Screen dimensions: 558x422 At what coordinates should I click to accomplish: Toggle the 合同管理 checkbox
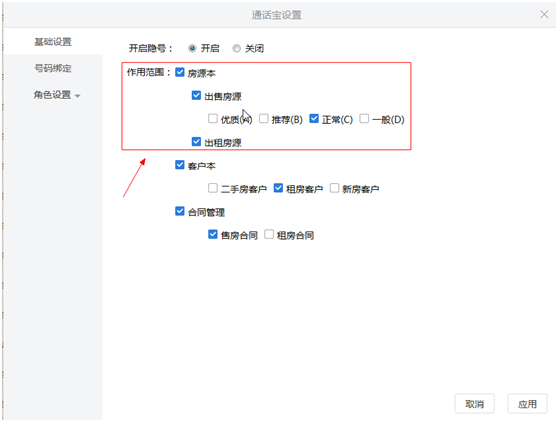coord(180,211)
